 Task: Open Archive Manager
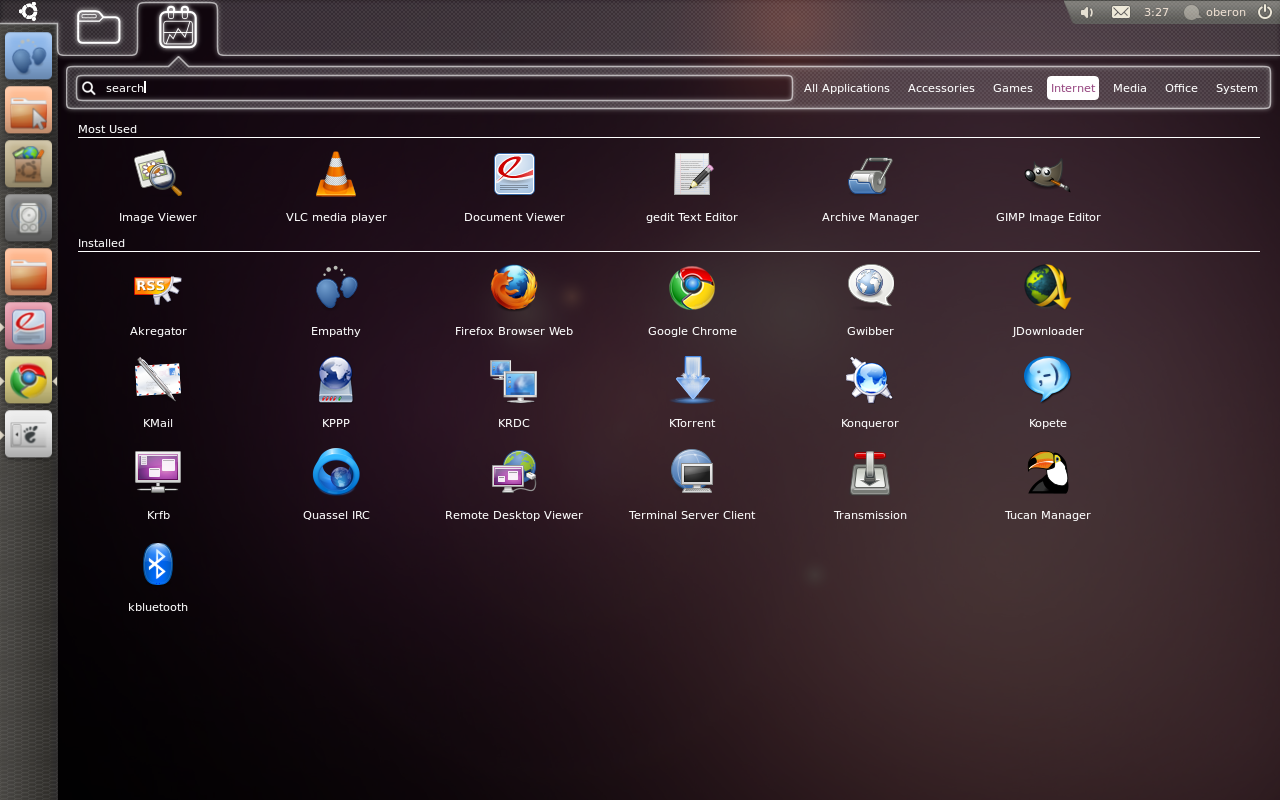pyautogui.click(x=870, y=176)
